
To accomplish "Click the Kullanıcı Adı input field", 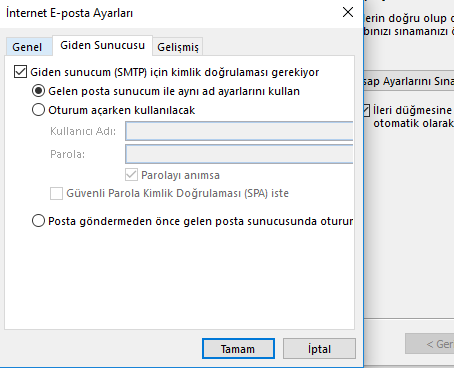I will coord(239,131).
